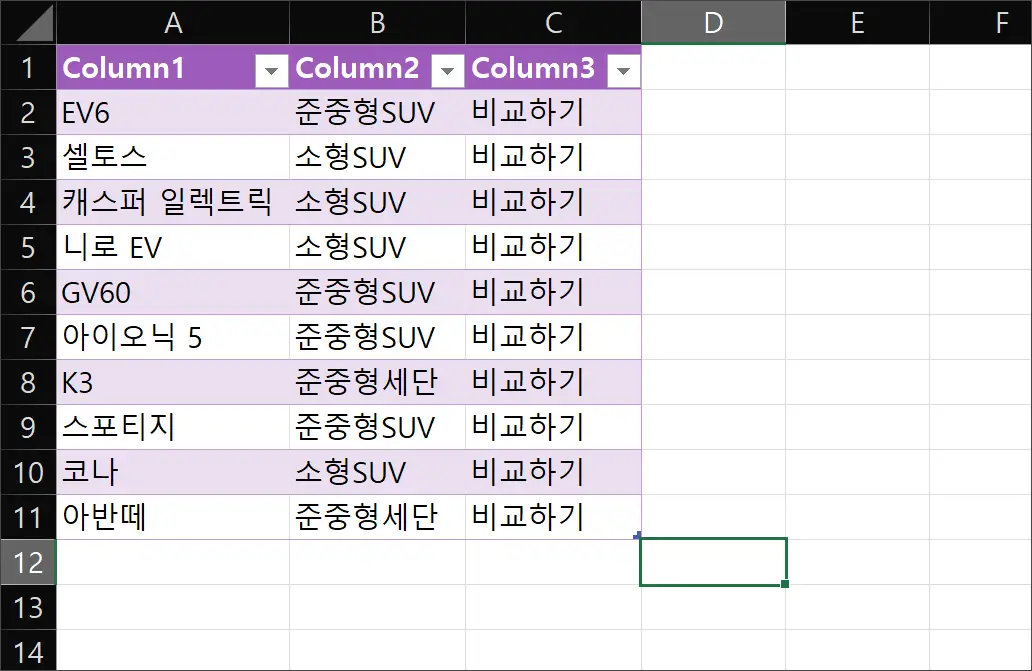Click the Column2 header cell text
Screen dimensions: 1032x671
(x=357, y=68)
